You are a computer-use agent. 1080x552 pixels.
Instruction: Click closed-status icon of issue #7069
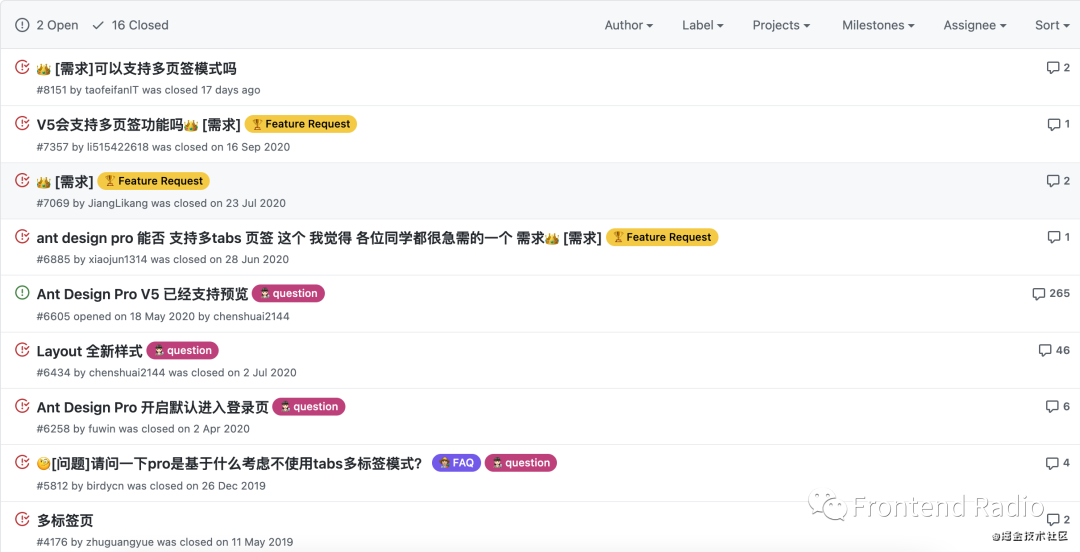click(22, 180)
